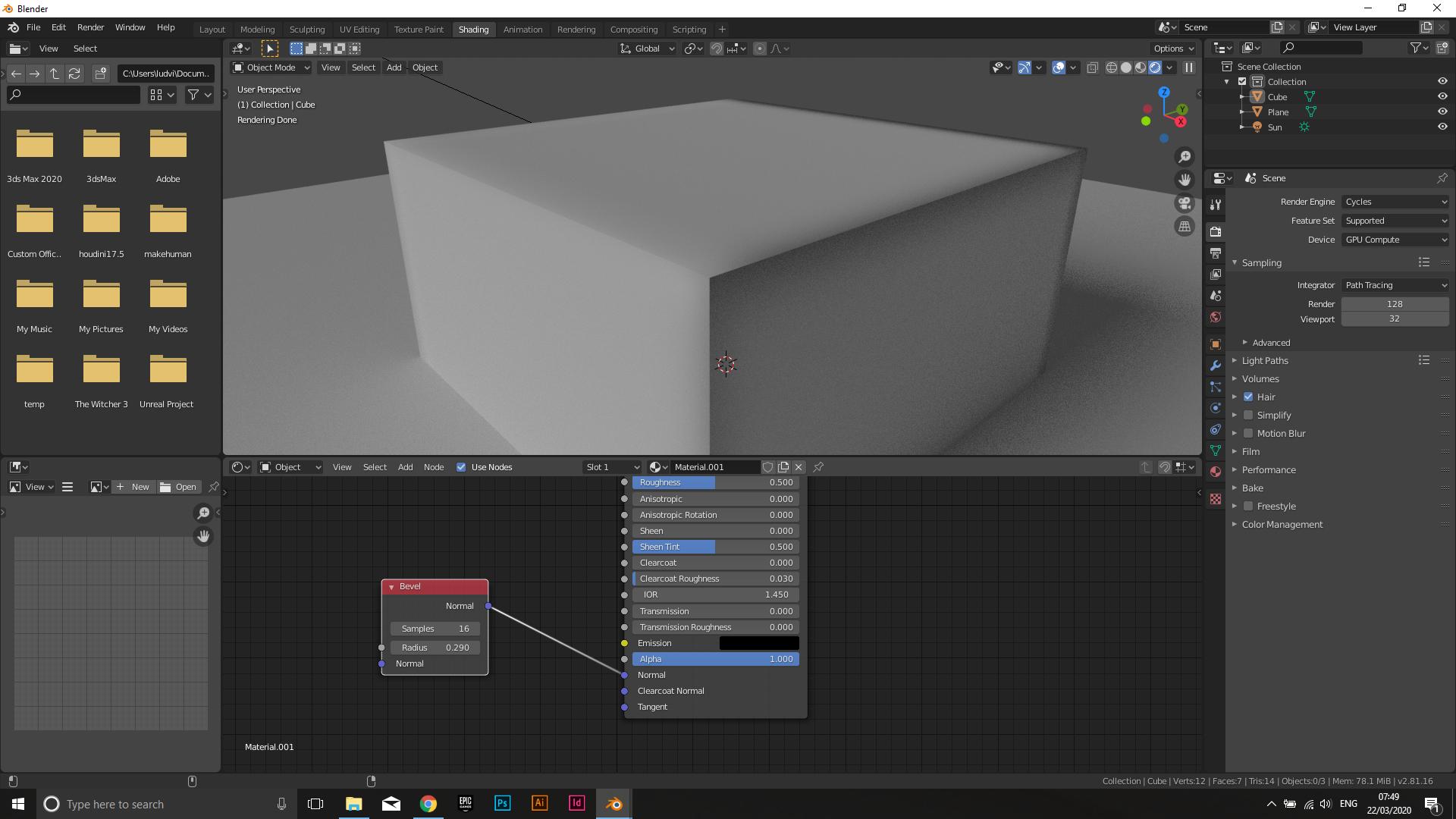Click the Shading workspace tab
Image resolution: width=1456 pixels, height=819 pixels.
(x=473, y=28)
